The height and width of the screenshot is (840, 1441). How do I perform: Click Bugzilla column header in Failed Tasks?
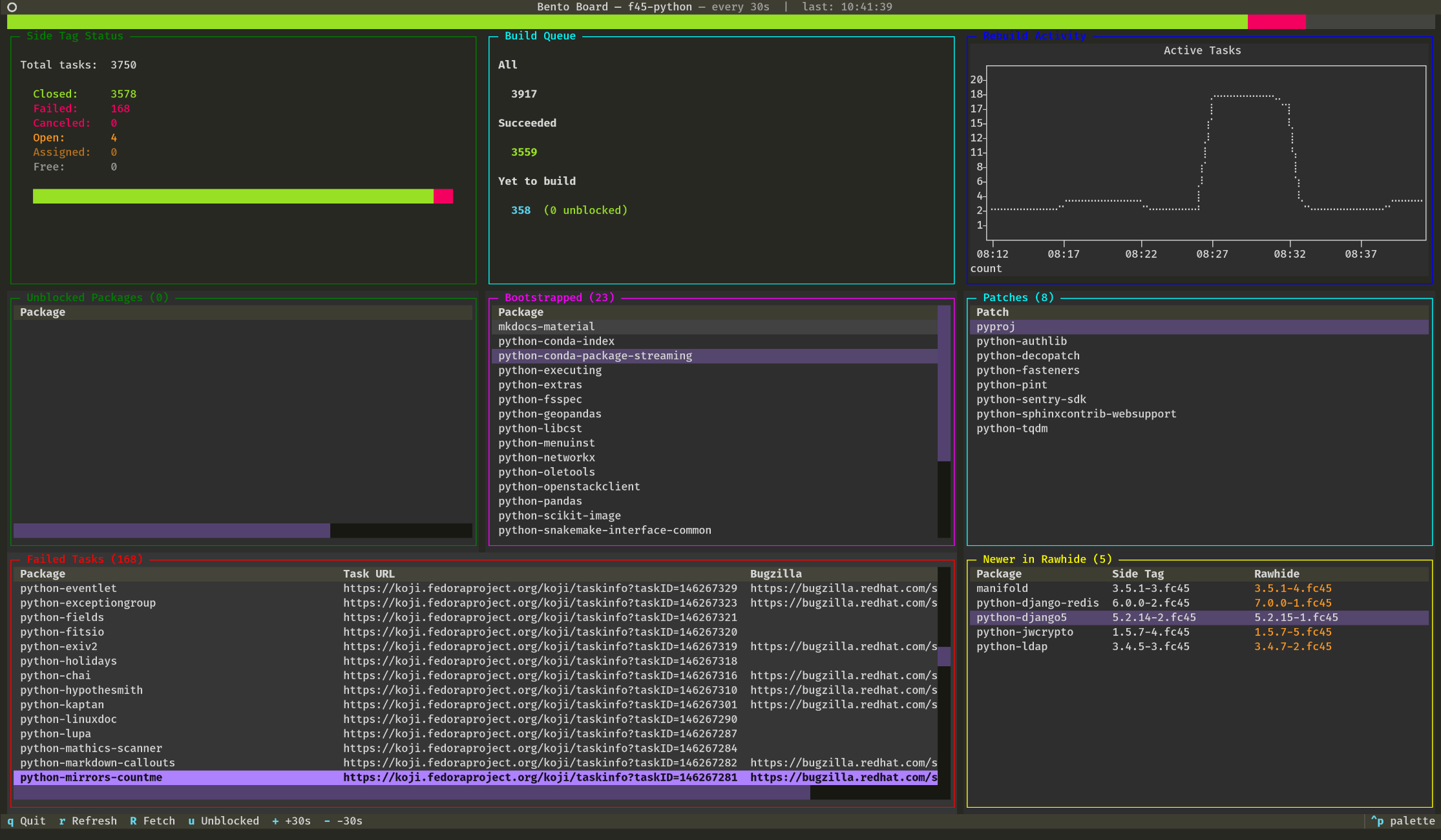point(776,574)
